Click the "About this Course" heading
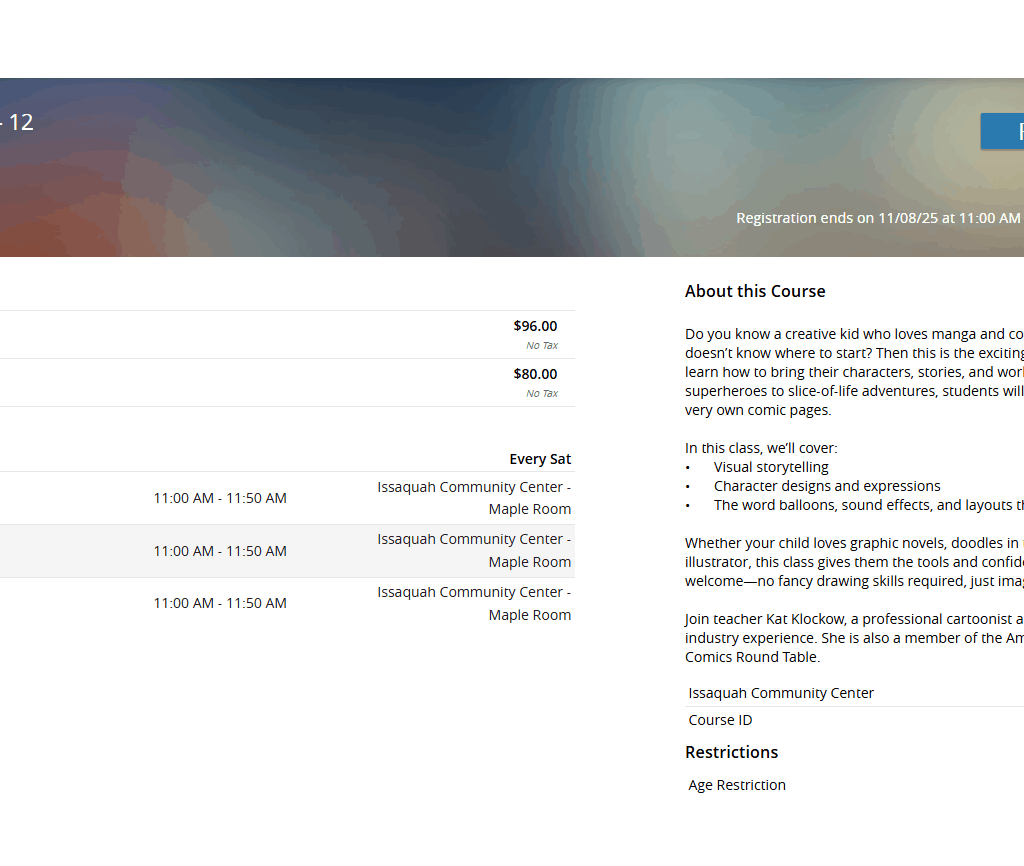 (755, 292)
